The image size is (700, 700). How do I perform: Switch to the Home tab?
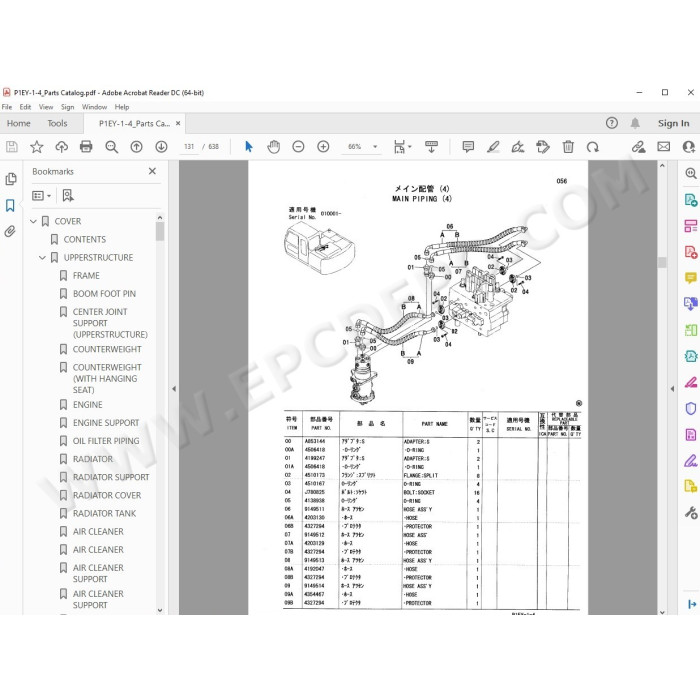18,123
